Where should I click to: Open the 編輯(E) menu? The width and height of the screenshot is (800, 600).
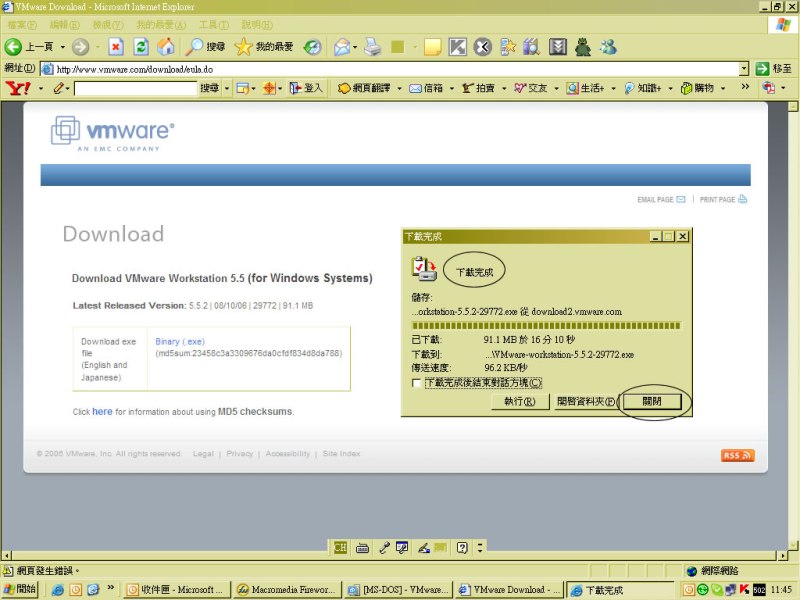(64, 24)
